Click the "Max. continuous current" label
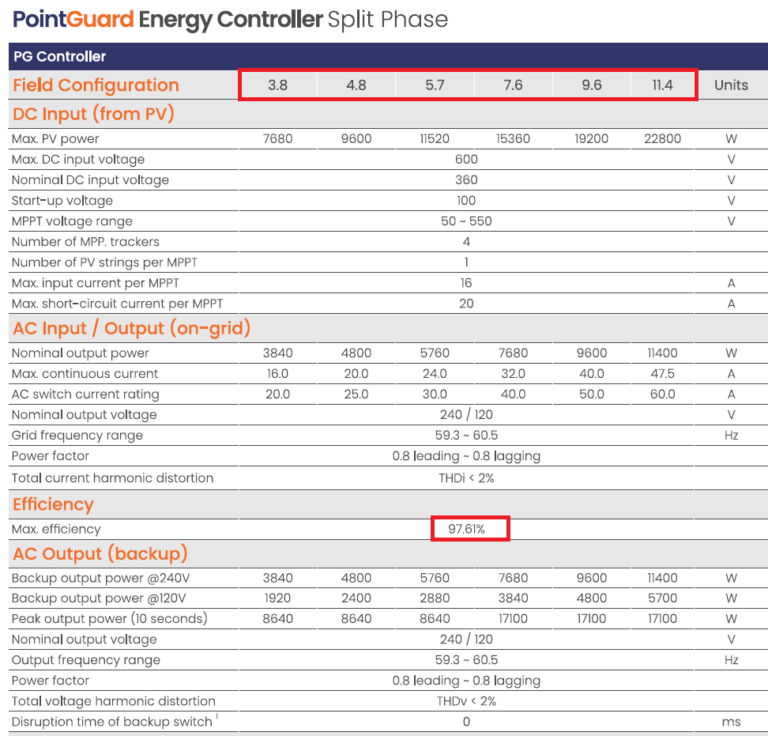This screenshot has width=768, height=736. 85,374
